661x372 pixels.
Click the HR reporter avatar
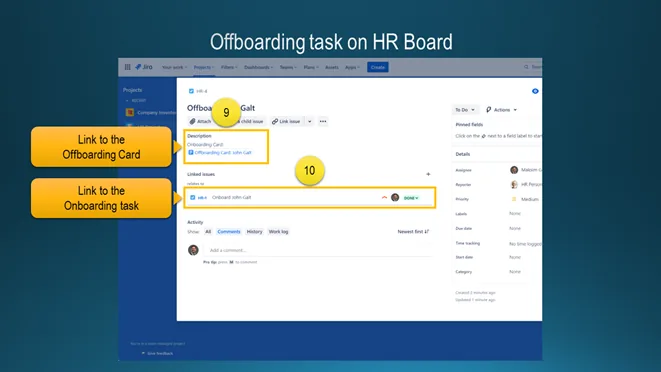point(514,184)
